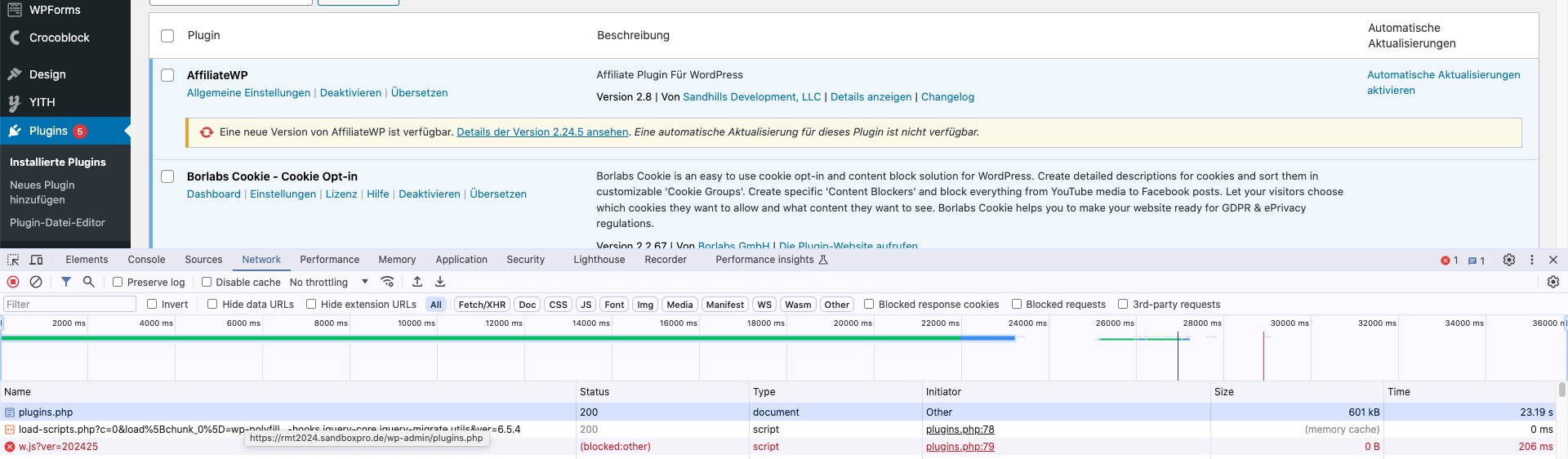Viewport: 1568px width, 459px height.
Task: Check Blocked requests checkbox
Action: tap(1017, 304)
